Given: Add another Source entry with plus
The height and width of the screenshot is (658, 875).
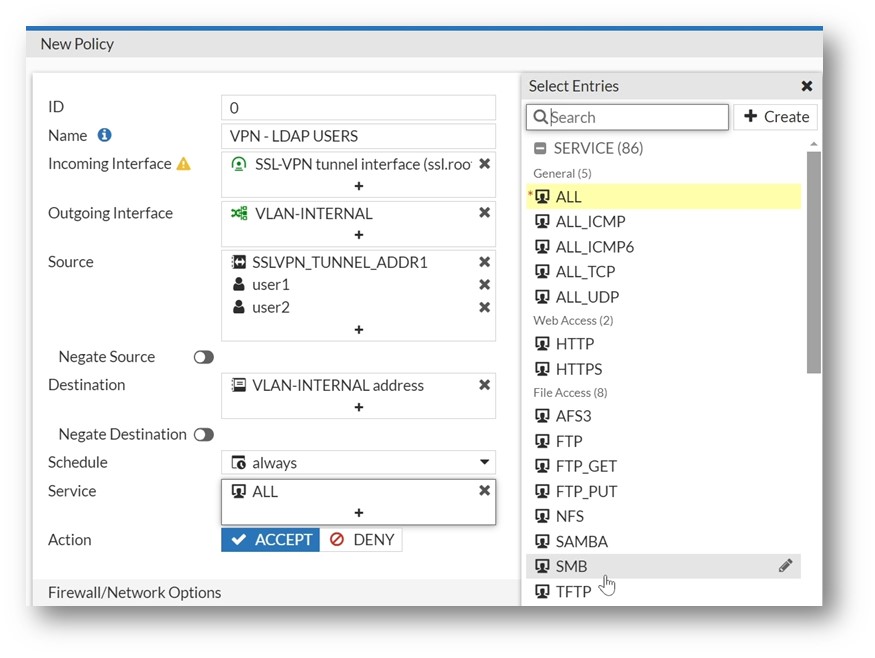Looking at the screenshot, I should [359, 330].
